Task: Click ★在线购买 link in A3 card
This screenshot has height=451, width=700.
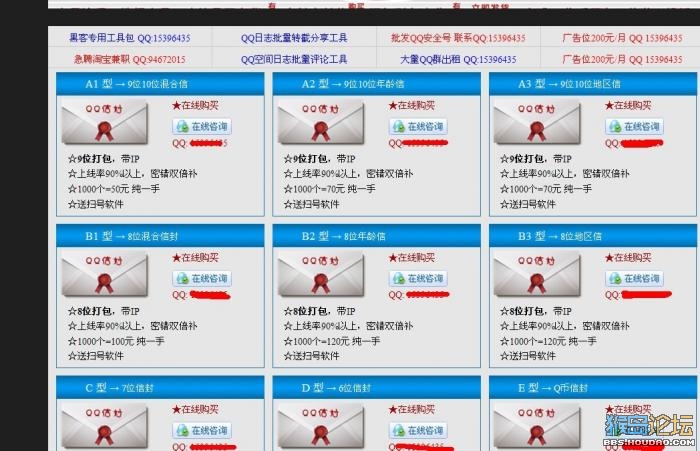Action: coord(628,105)
